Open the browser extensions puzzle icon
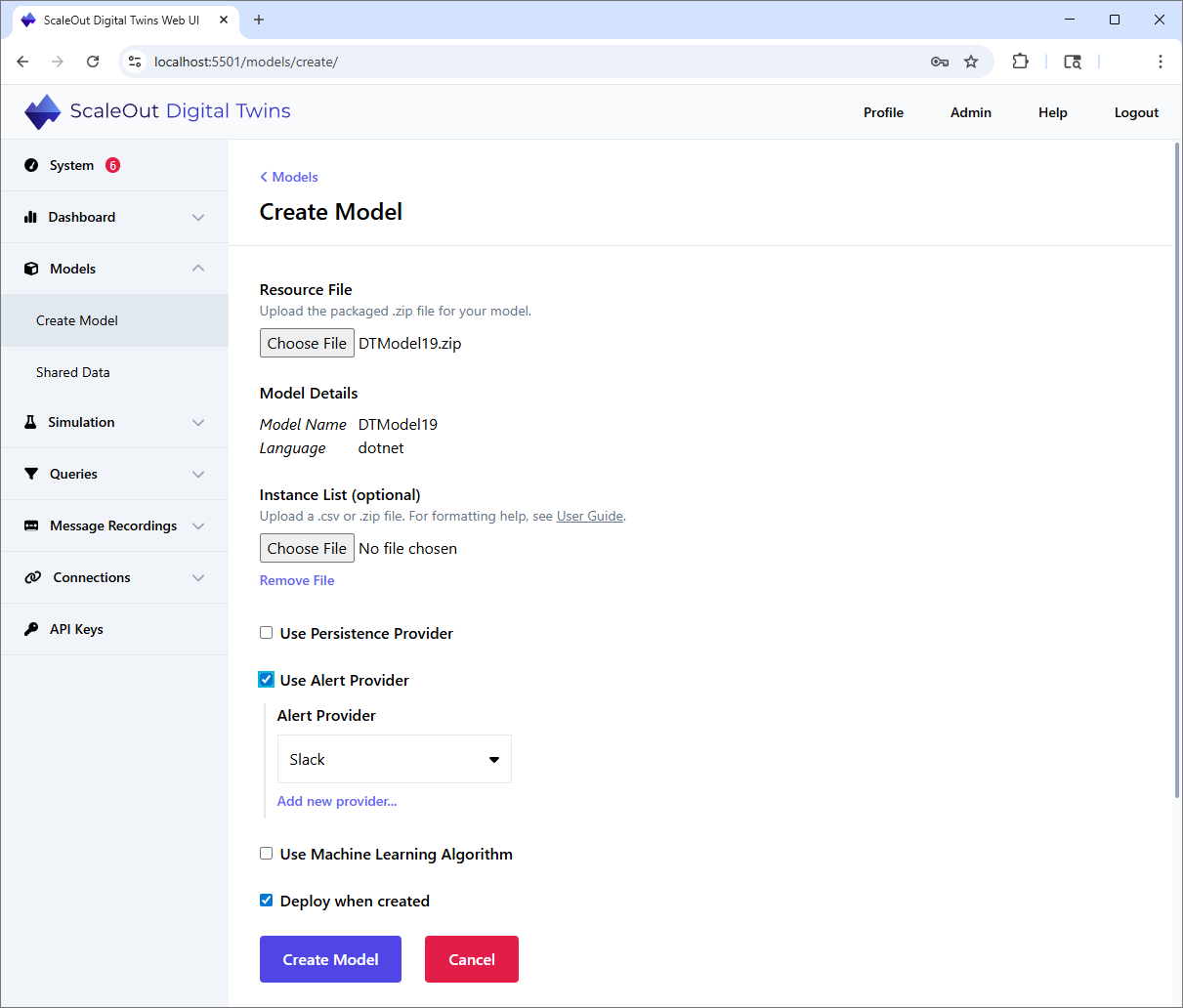 [1020, 62]
